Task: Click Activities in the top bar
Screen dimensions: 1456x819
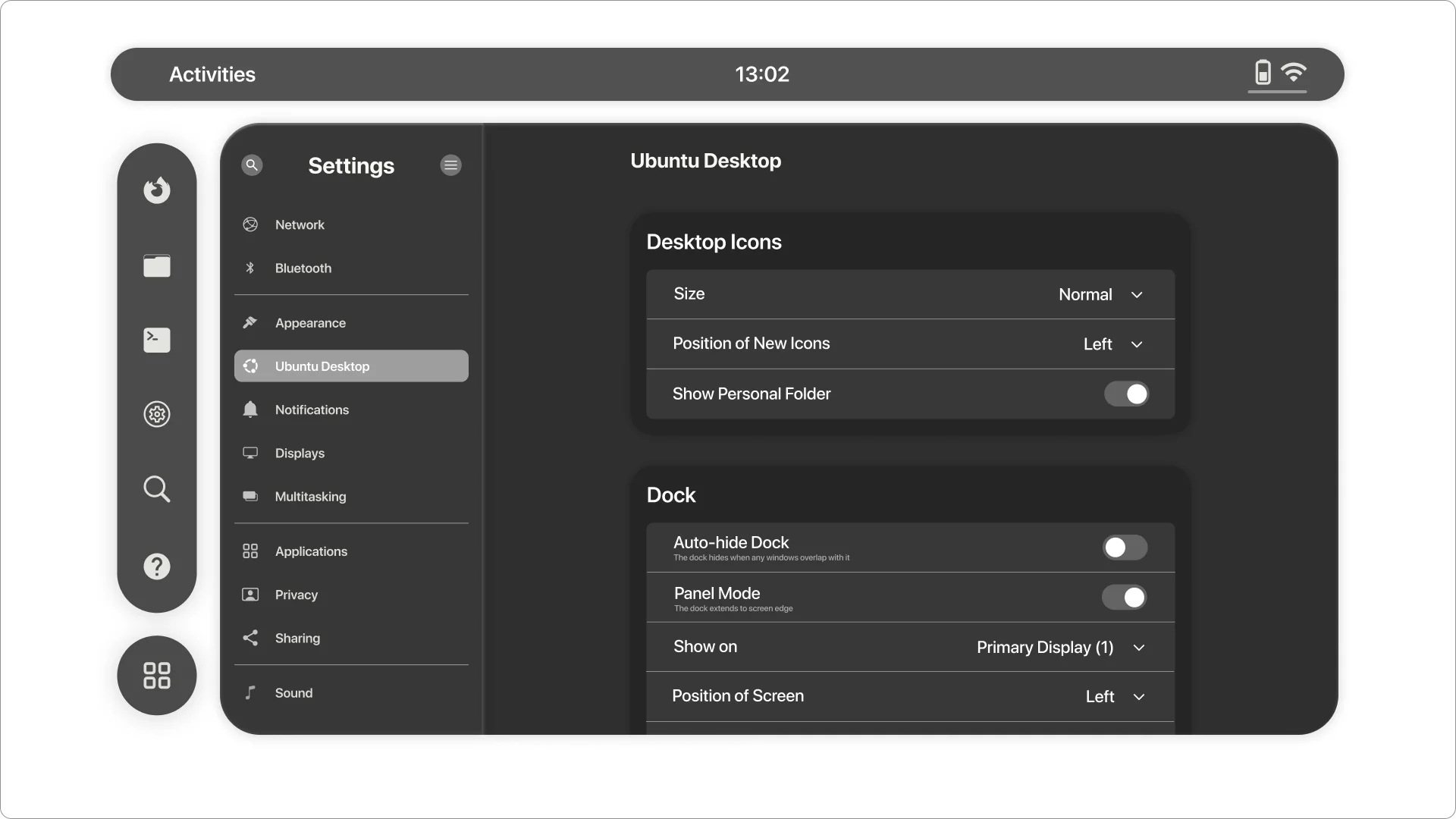Action: point(212,74)
